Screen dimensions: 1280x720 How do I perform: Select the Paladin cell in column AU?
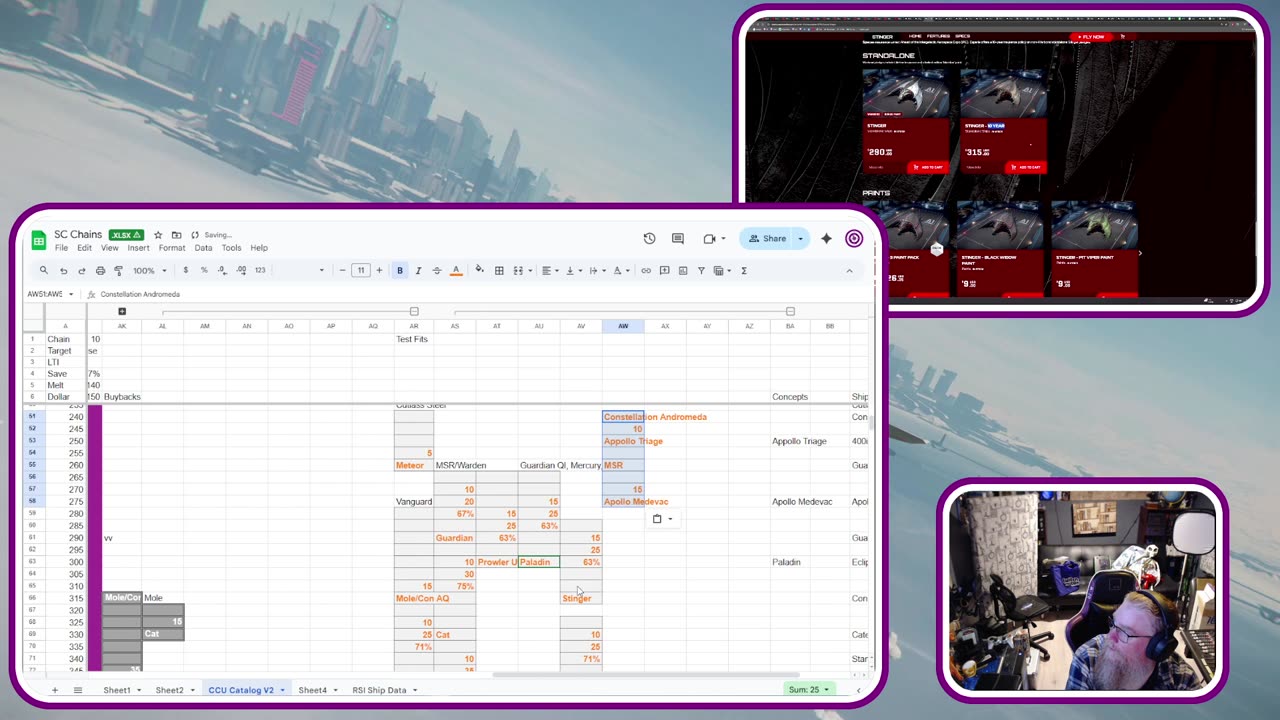click(539, 562)
